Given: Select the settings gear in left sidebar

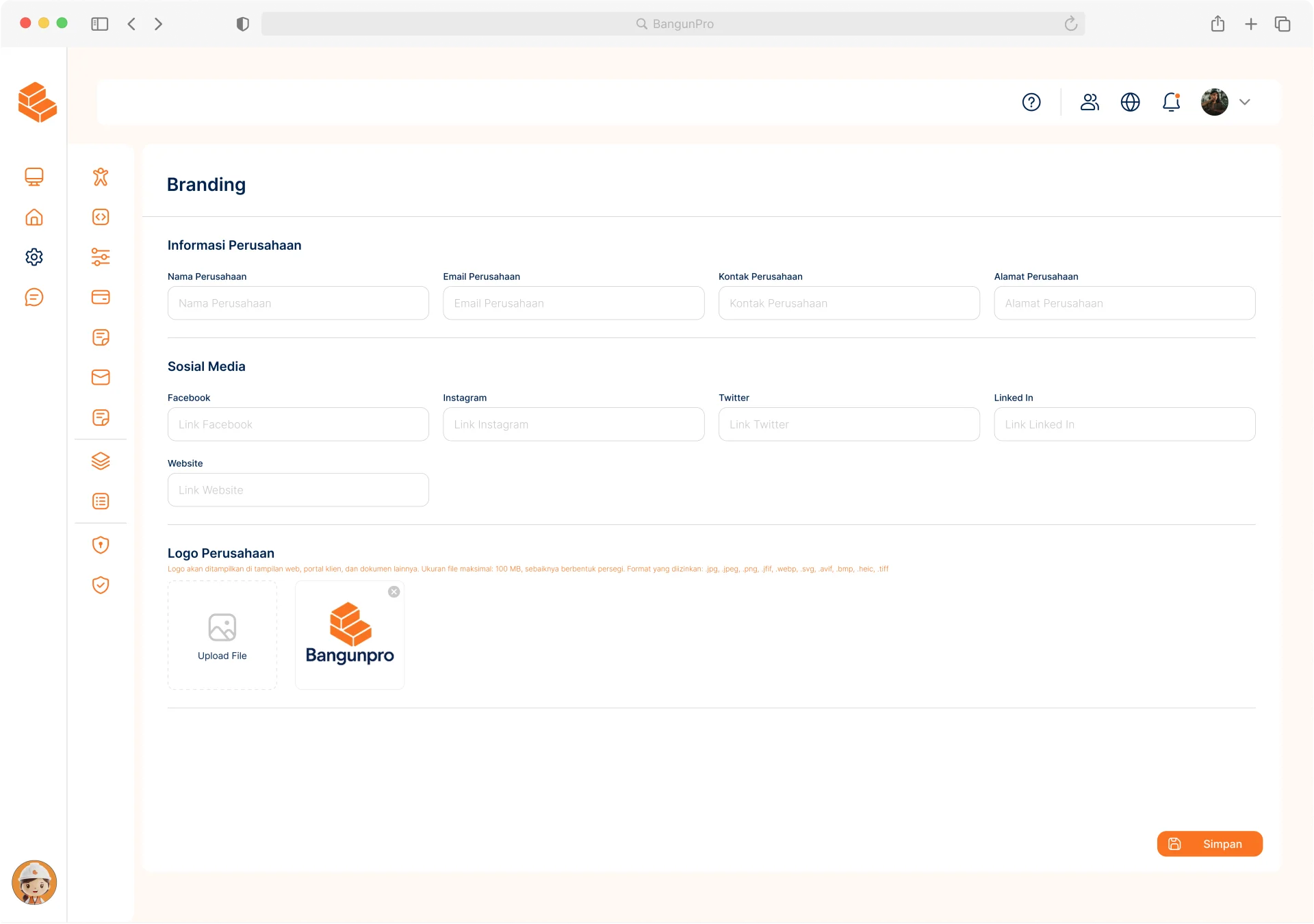Looking at the screenshot, I should [34, 257].
